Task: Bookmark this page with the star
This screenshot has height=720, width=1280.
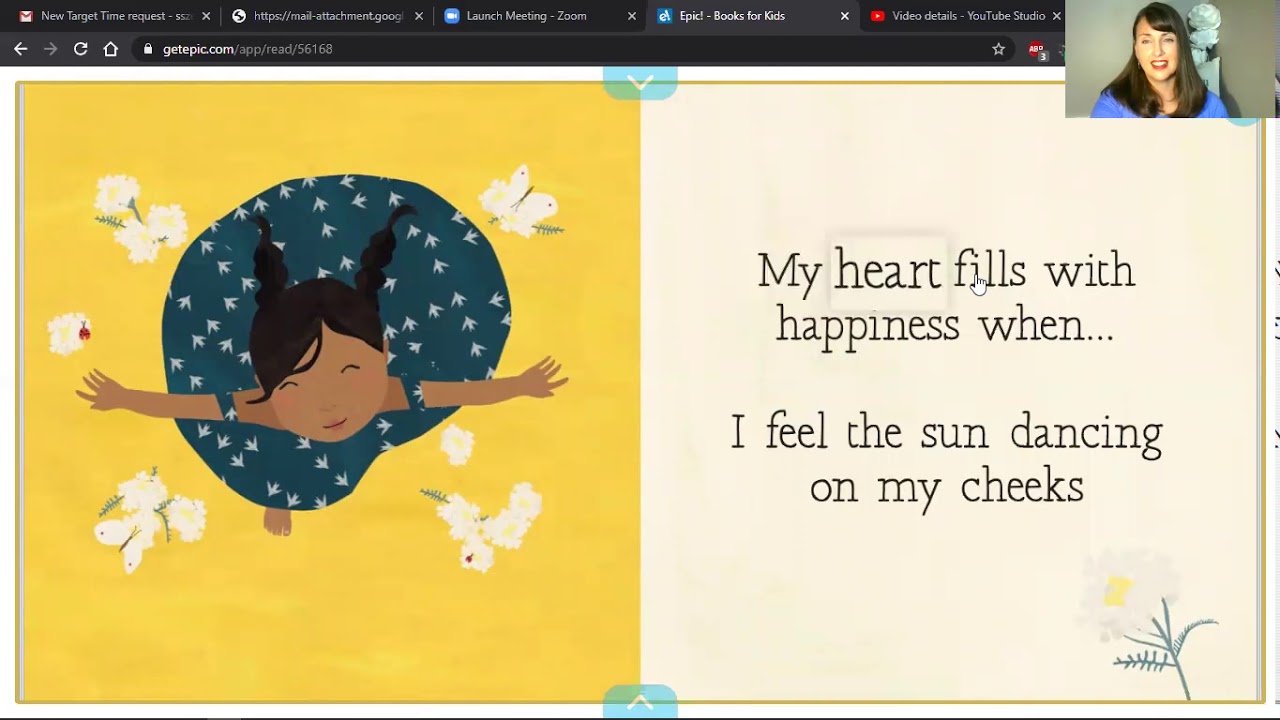Action: (998, 49)
